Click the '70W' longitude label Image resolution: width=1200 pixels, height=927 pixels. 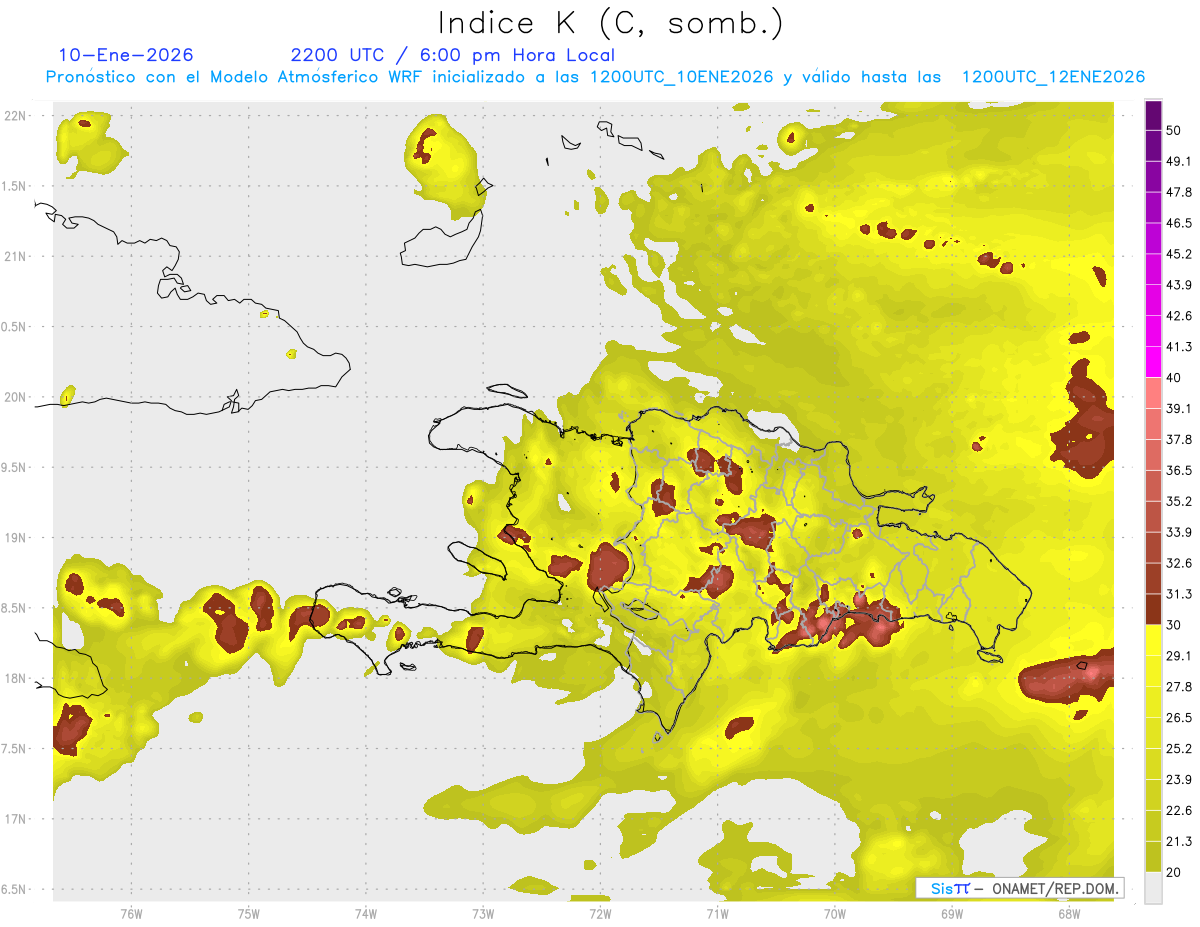[x=834, y=914]
